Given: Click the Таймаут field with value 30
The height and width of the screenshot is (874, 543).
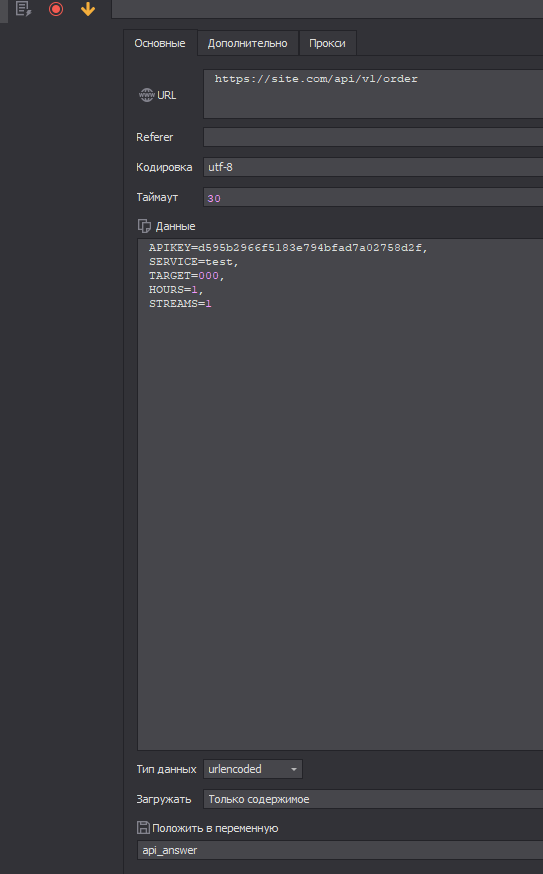Looking at the screenshot, I should click(373, 197).
